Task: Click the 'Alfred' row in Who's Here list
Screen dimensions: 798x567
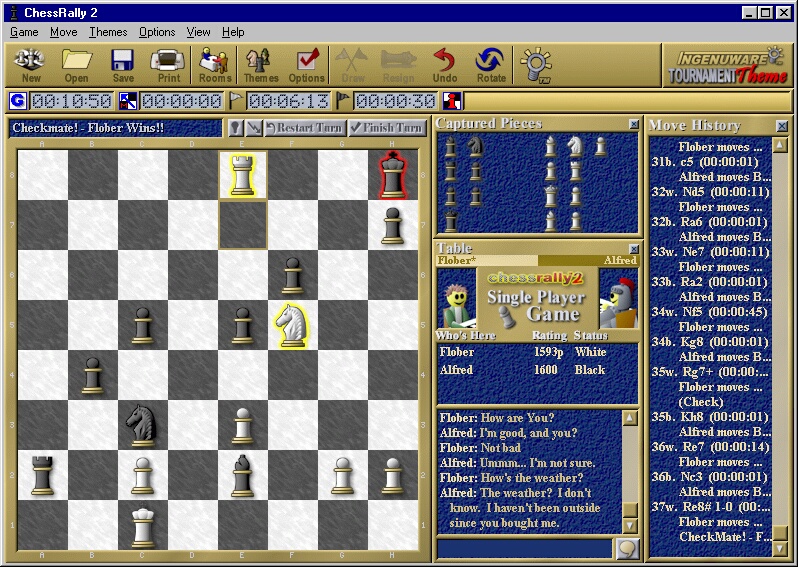Action: (537, 370)
